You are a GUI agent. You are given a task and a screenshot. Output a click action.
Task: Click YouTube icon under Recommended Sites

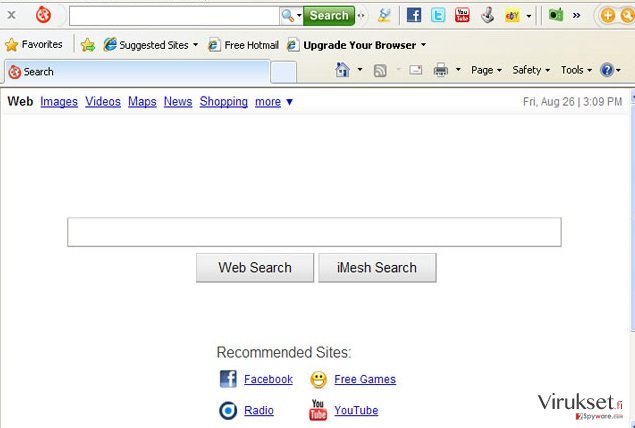coord(318,410)
